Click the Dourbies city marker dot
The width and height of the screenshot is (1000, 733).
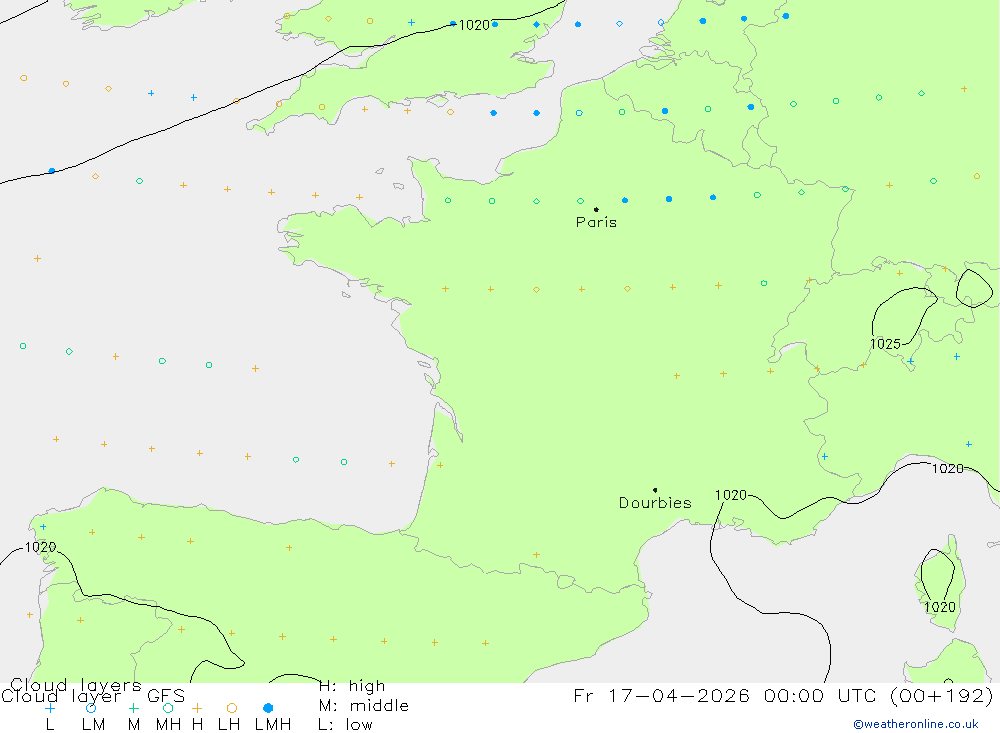[655, 490]
